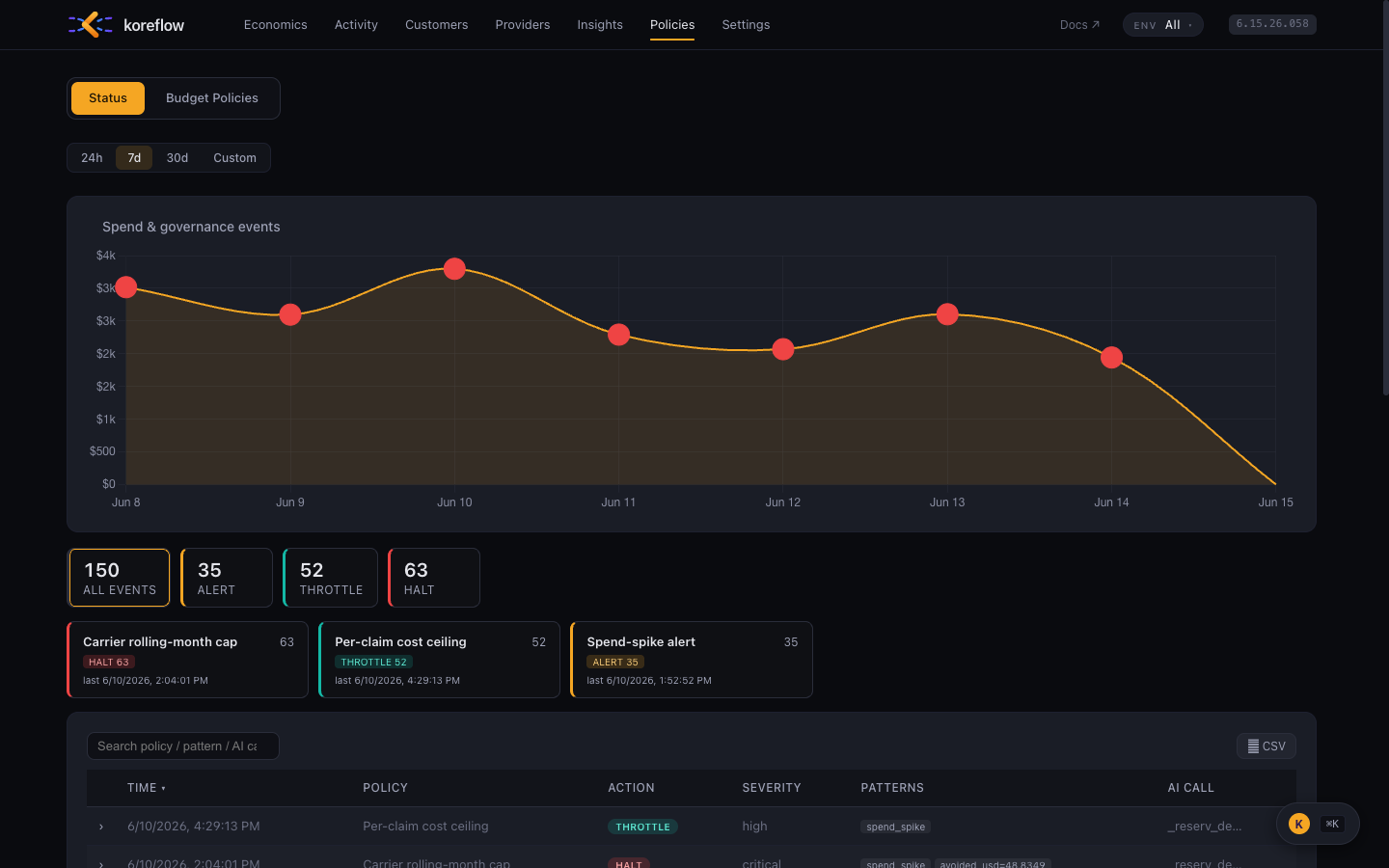The width and height of the screenshot is (1389, 868).
Task: Click the Jun 8 chart data point
Action: click(x=125, y=287)
